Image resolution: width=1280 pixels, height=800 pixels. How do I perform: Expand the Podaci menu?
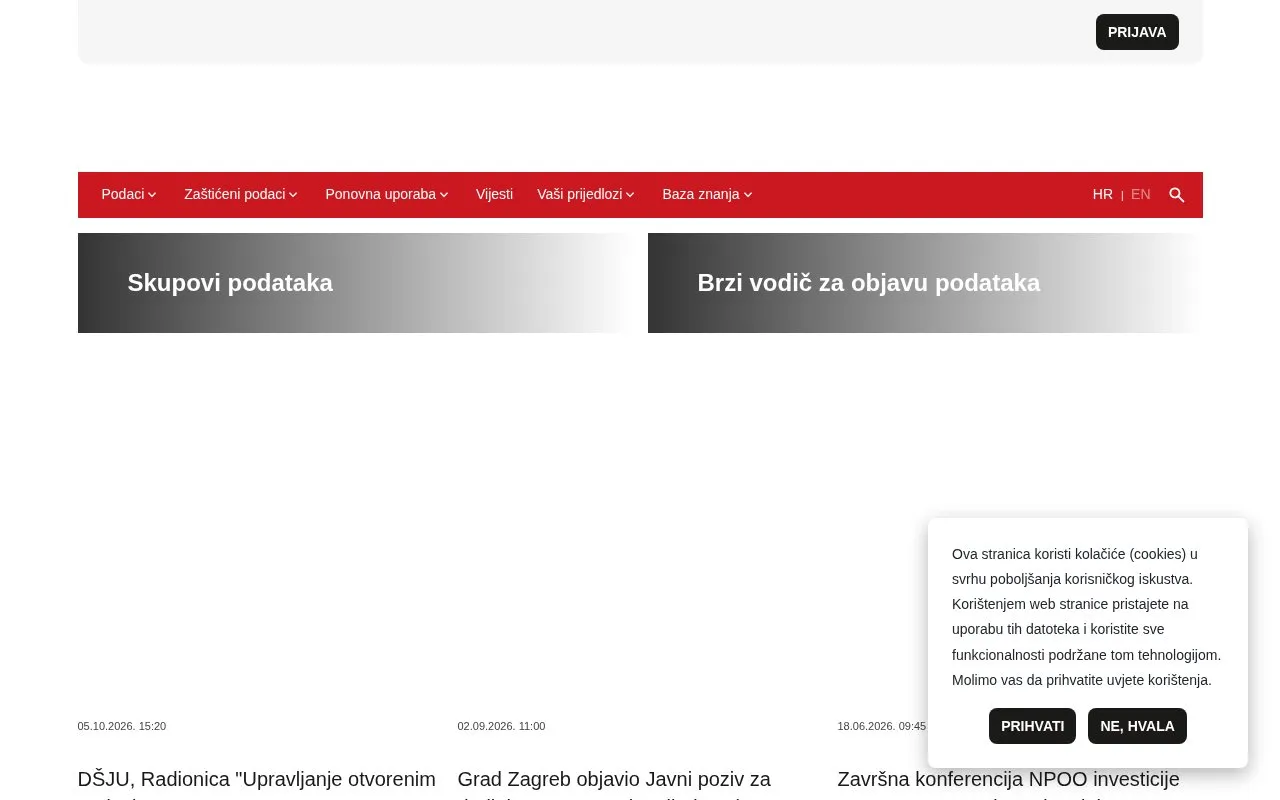click(129, 194)
